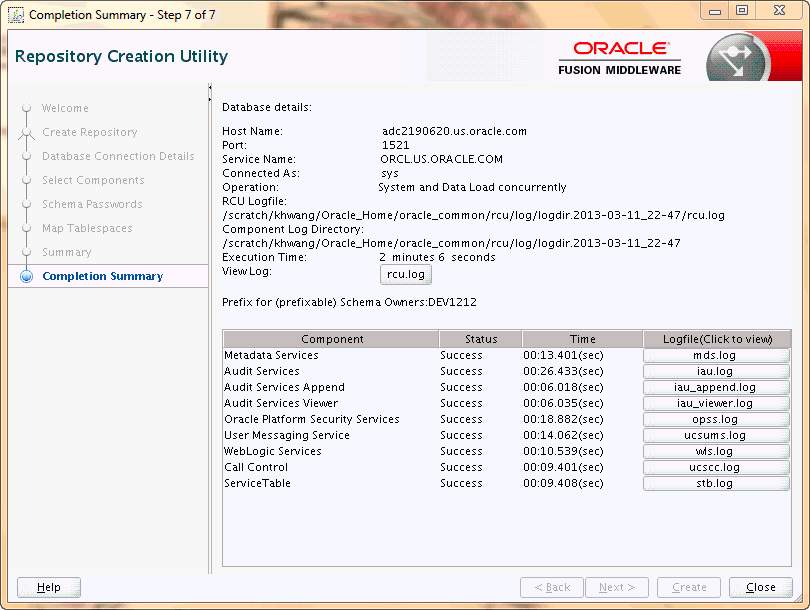Image resolution: width=810 pixels, height=610 pixels.
Task: View the iau_append.log logfile
Action: point(716,387)
